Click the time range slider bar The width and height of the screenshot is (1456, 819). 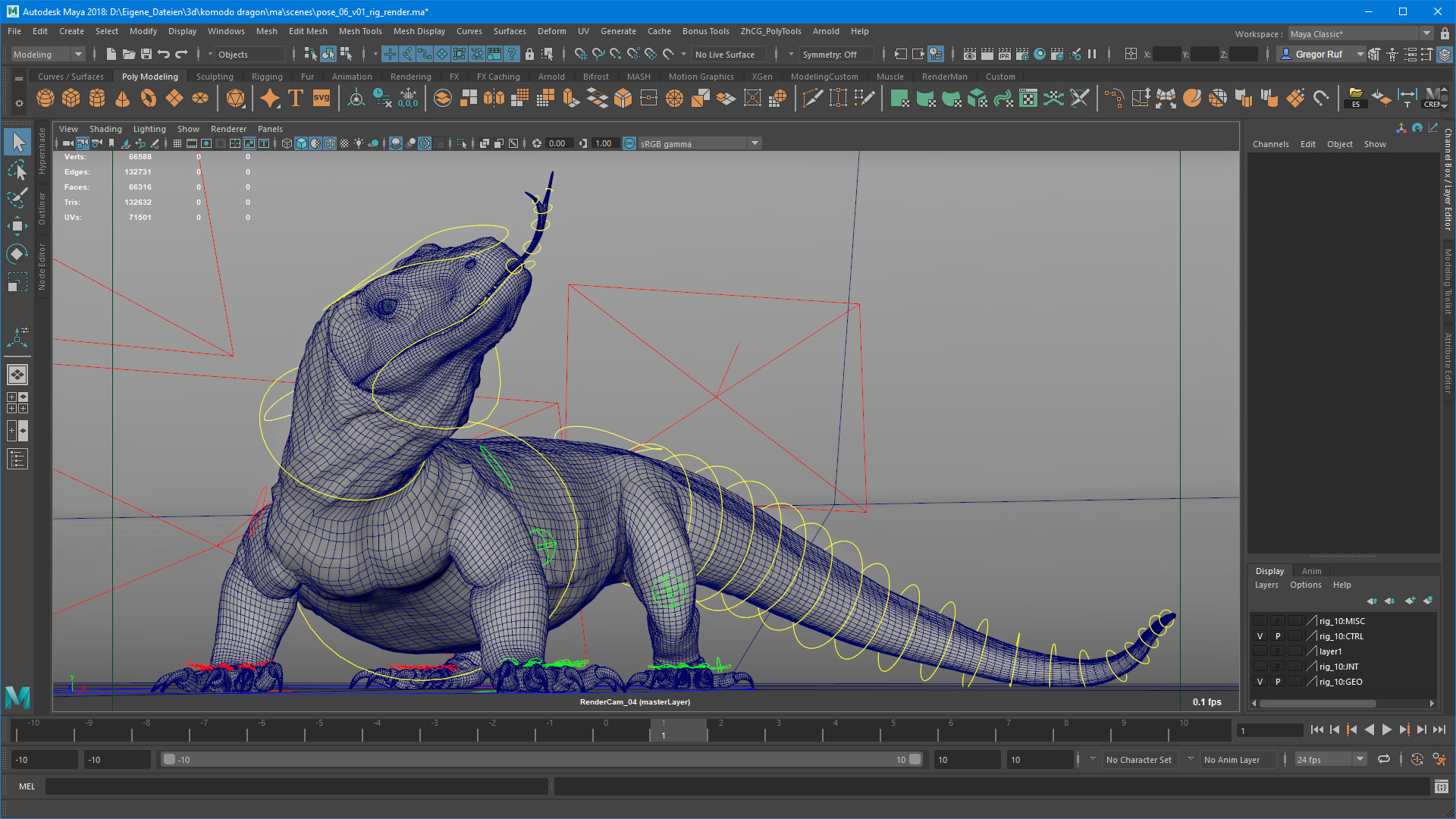point(541,759)
